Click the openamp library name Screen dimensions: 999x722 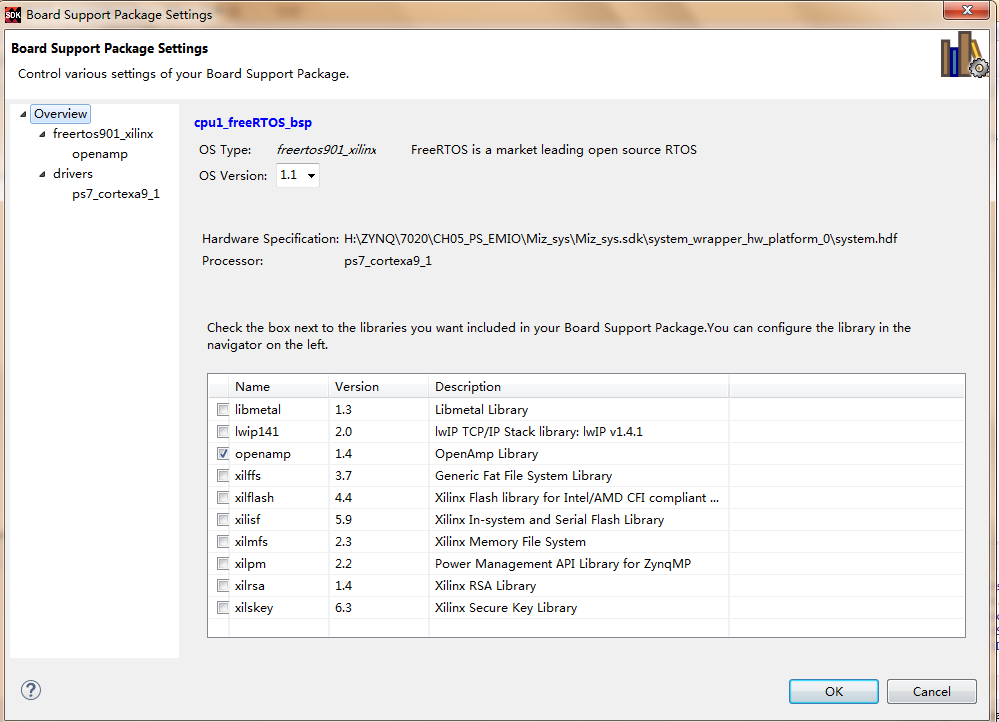(262, 454)
